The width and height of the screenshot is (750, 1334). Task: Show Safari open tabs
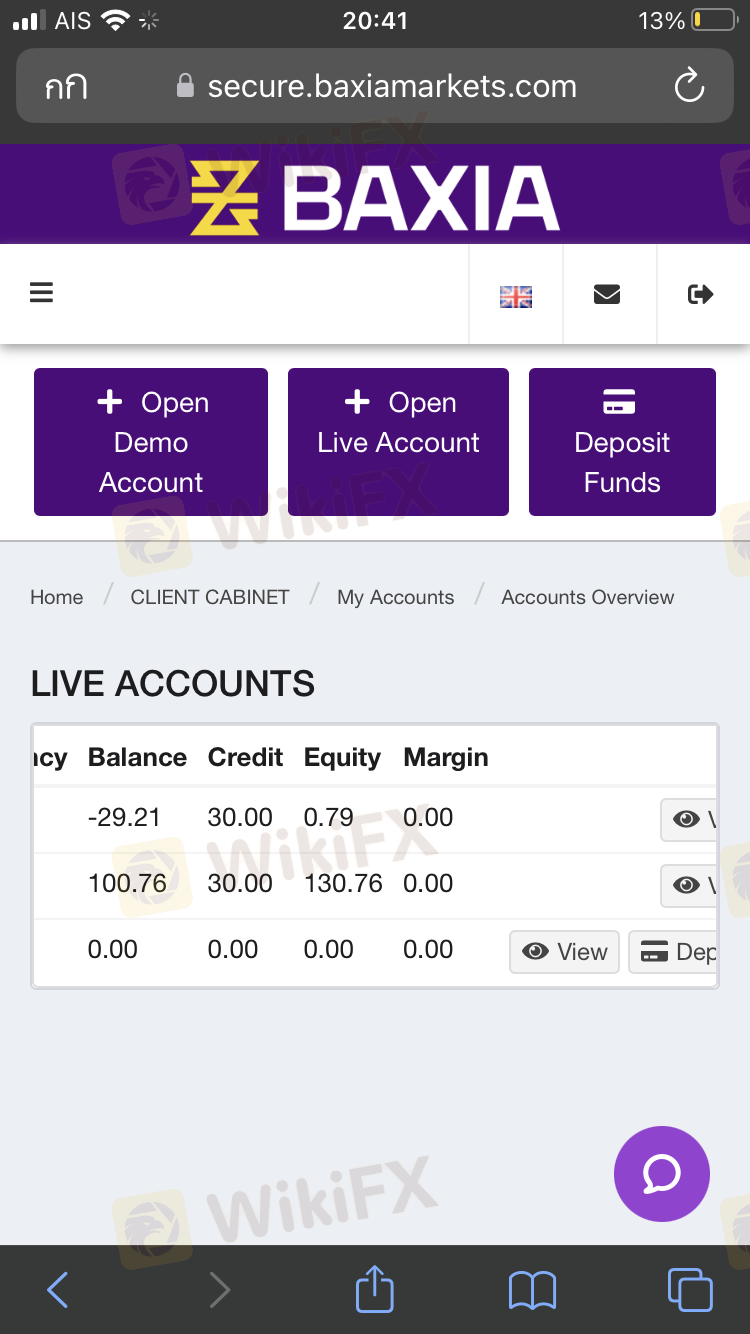(690, 1290)
